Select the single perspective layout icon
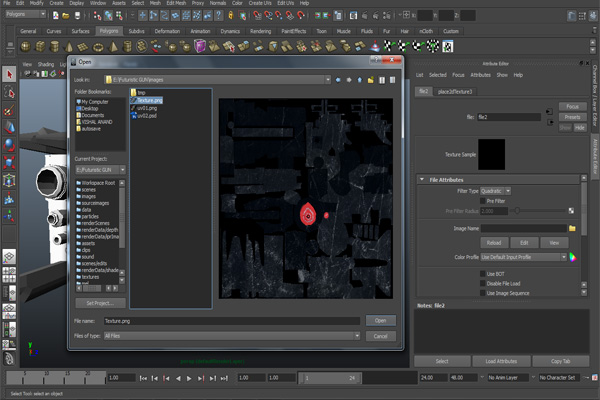 click(x=9, y=257)
